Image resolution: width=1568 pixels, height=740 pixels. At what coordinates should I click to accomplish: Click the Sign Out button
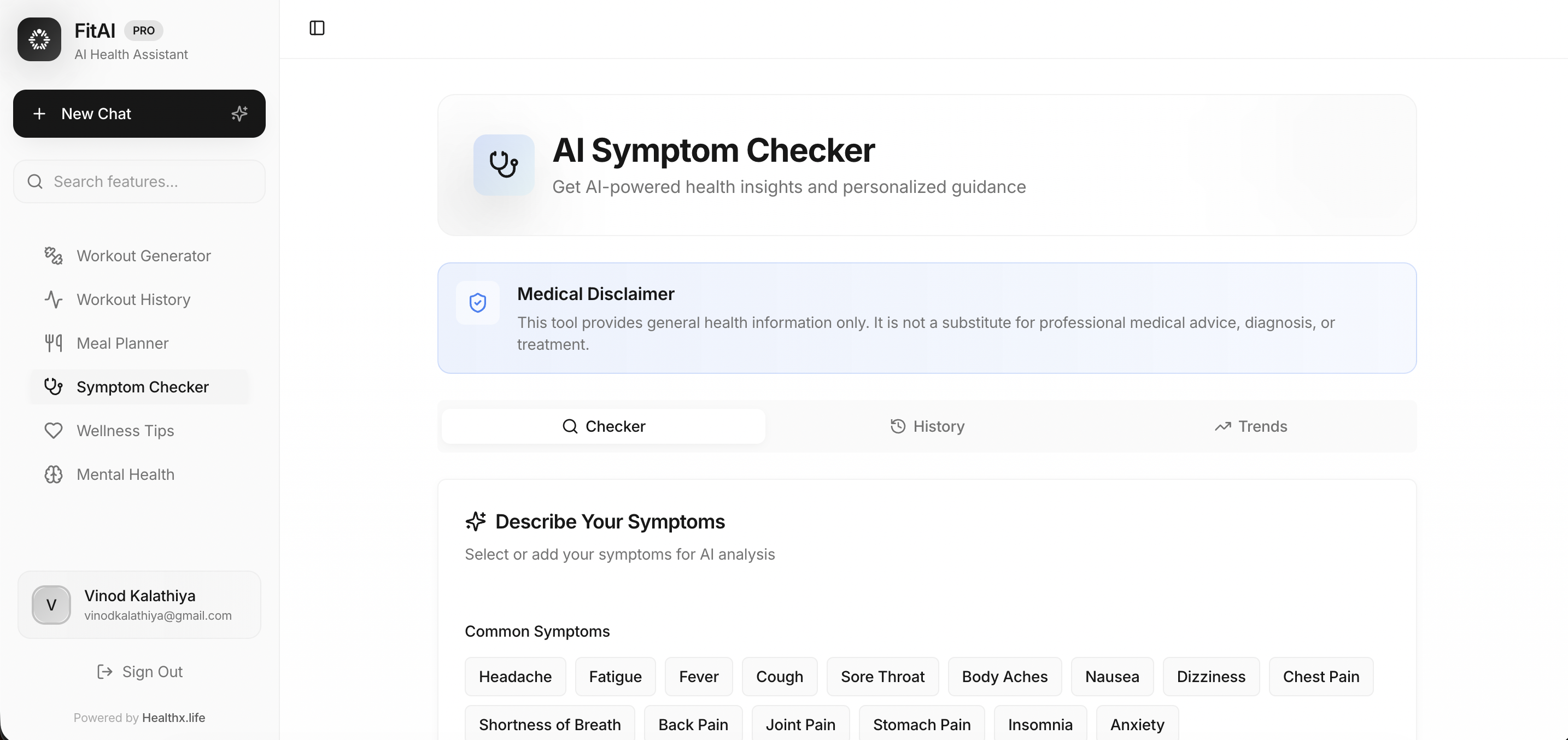140,672
